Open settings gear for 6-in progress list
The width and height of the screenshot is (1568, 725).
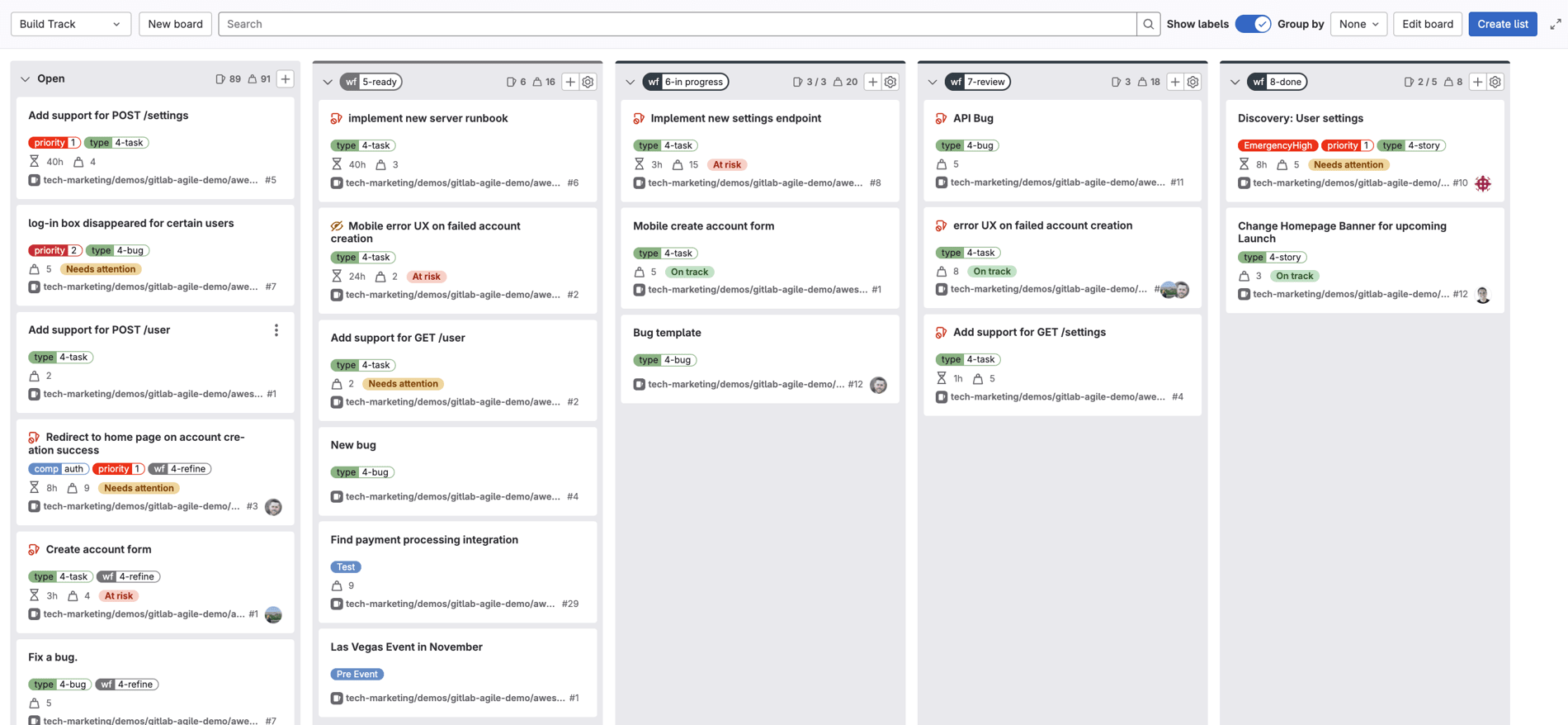890,82
